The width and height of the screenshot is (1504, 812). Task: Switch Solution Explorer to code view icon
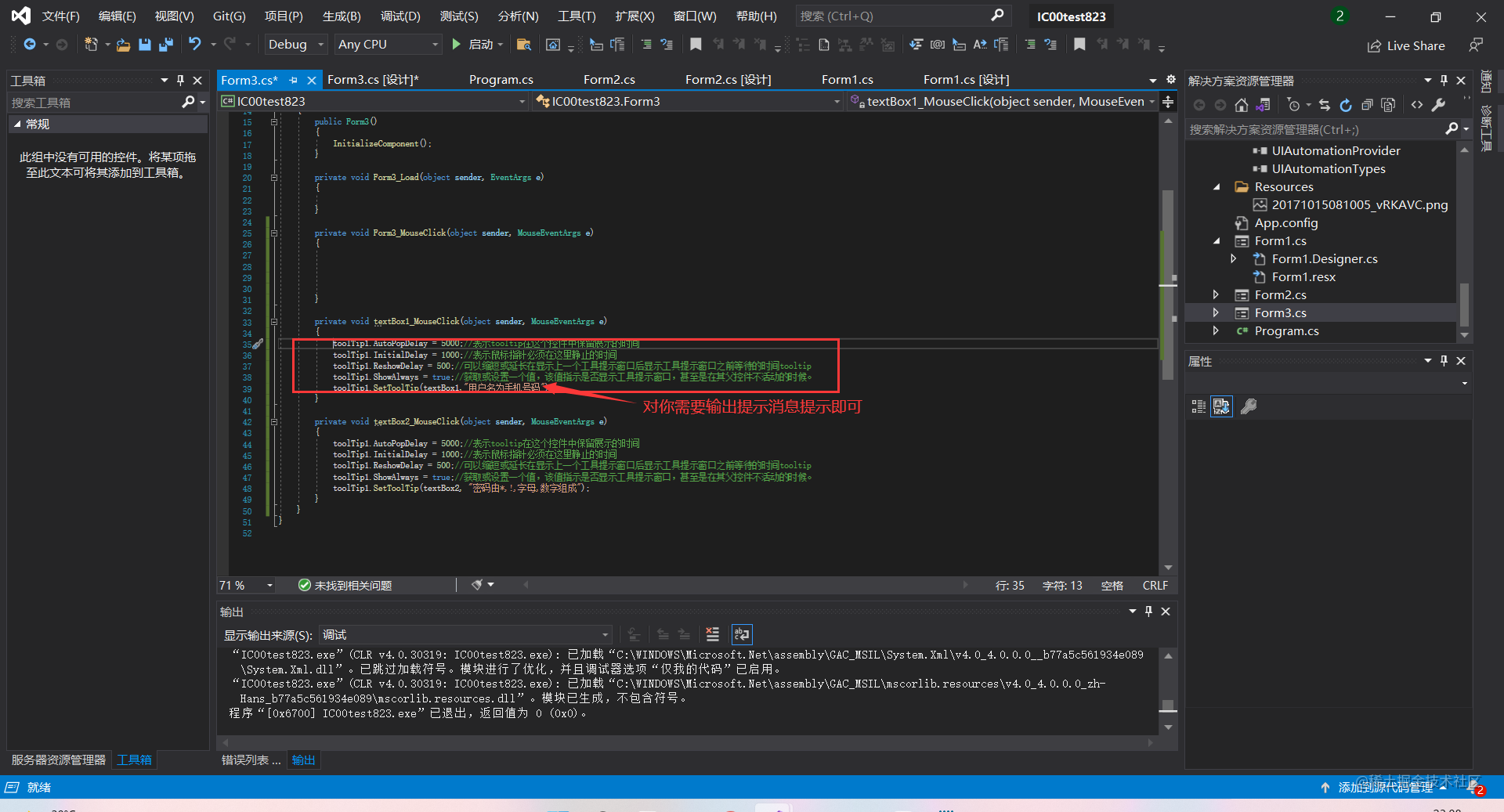pos(1417,105)
